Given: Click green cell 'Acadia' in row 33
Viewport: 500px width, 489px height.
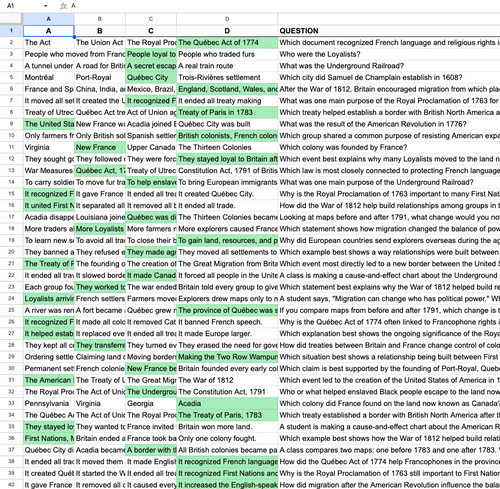Looking at the screenshot, I should coord(227,403).
